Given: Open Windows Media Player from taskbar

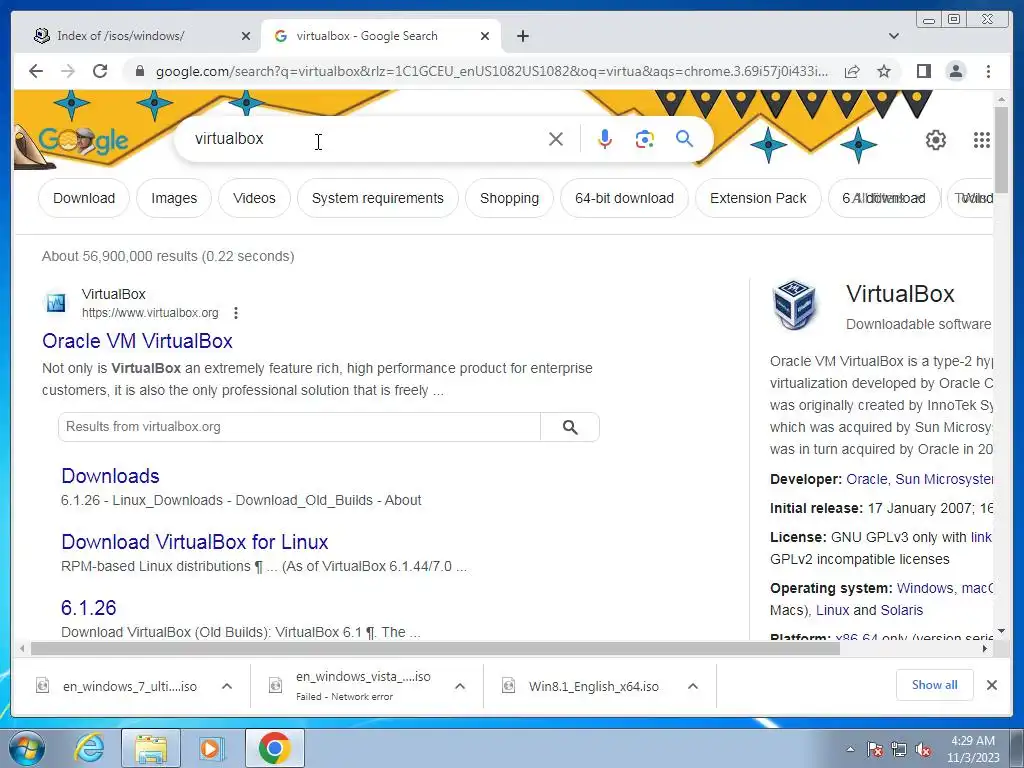Looking at the screenshot, I should [x=211, y=748].
